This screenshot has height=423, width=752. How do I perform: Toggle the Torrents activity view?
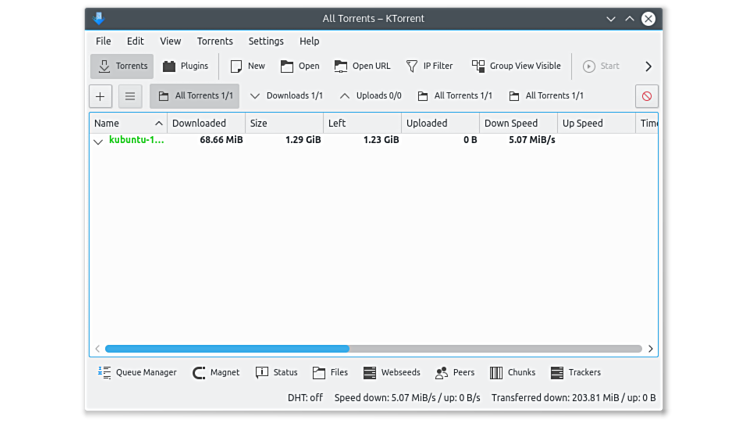[122, 66]
